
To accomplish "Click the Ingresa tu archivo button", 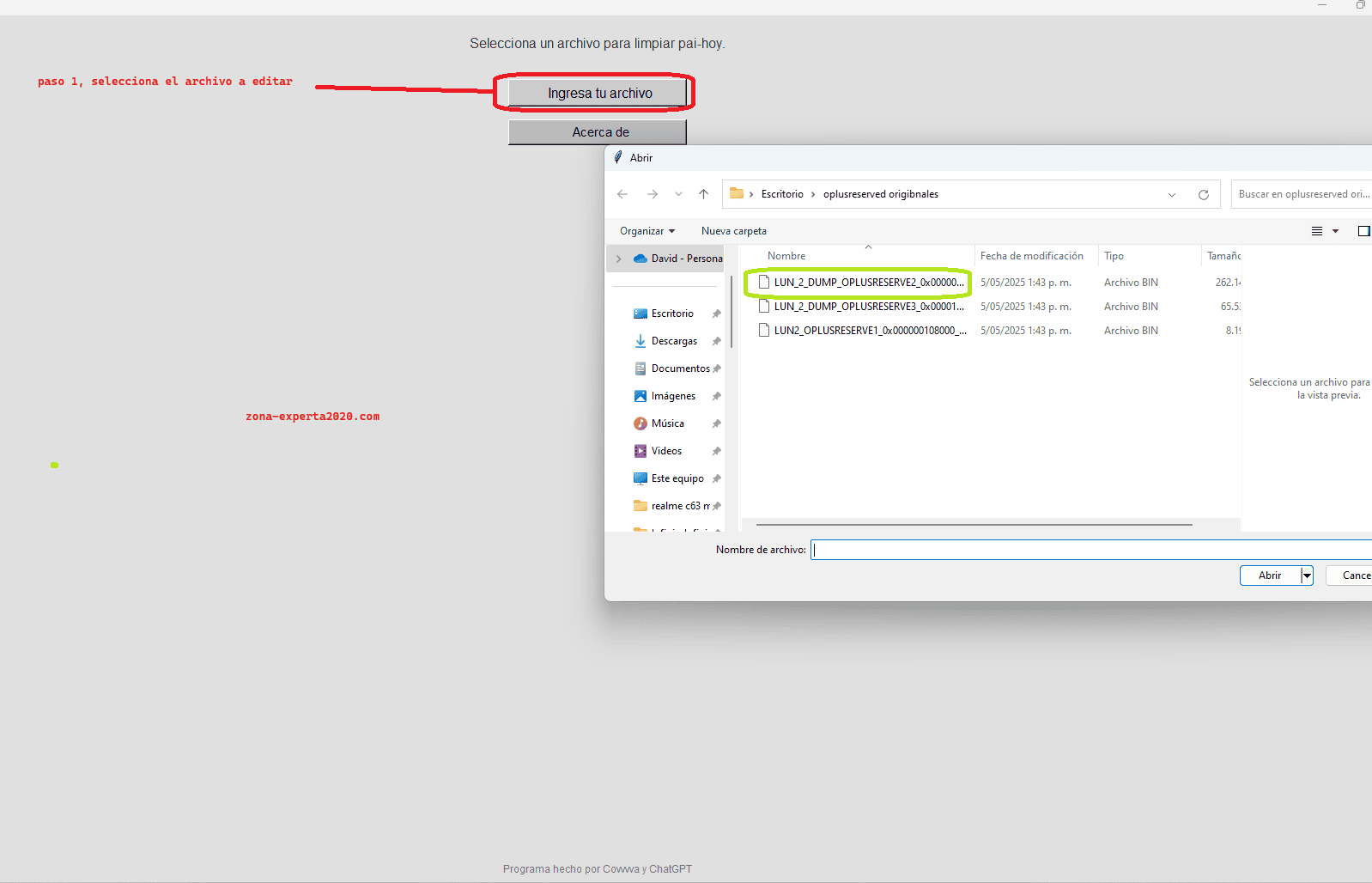I will pos(599,93).
